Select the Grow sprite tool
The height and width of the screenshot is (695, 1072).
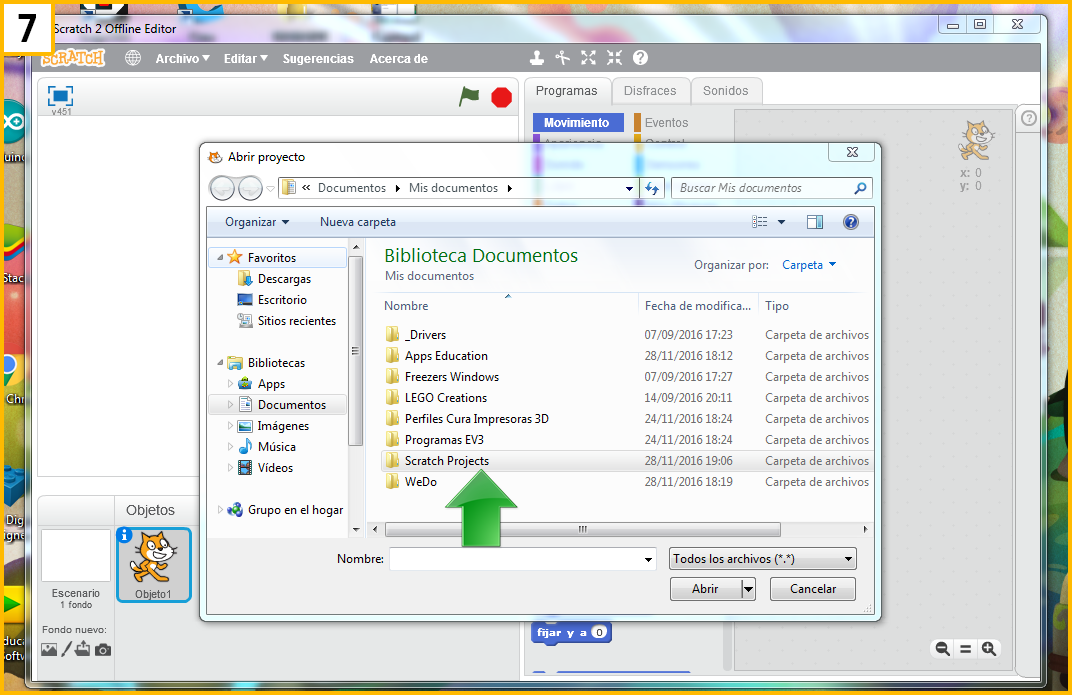[x=589, y=58]
